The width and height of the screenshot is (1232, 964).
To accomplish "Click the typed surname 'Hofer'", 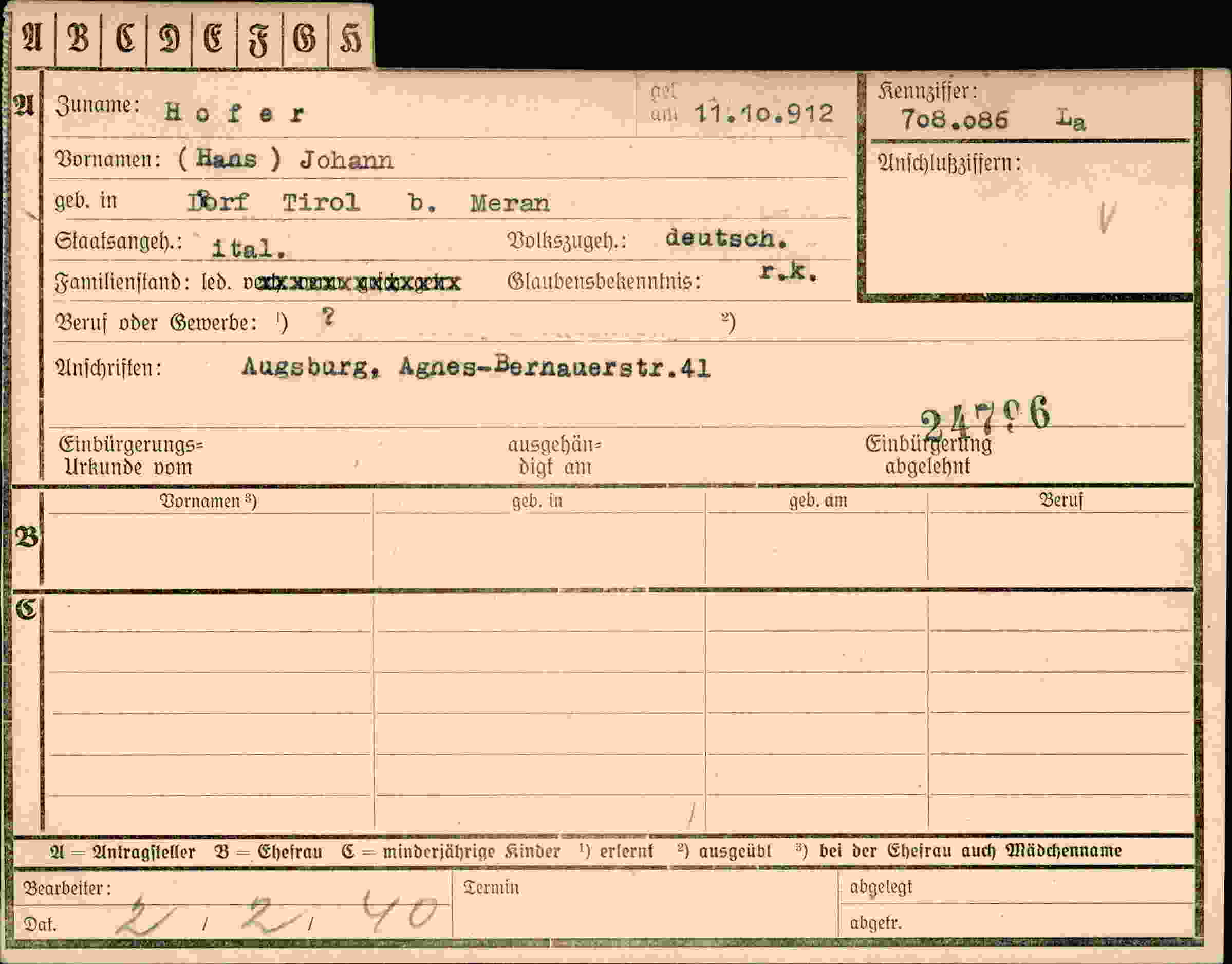I will [235, 114].
